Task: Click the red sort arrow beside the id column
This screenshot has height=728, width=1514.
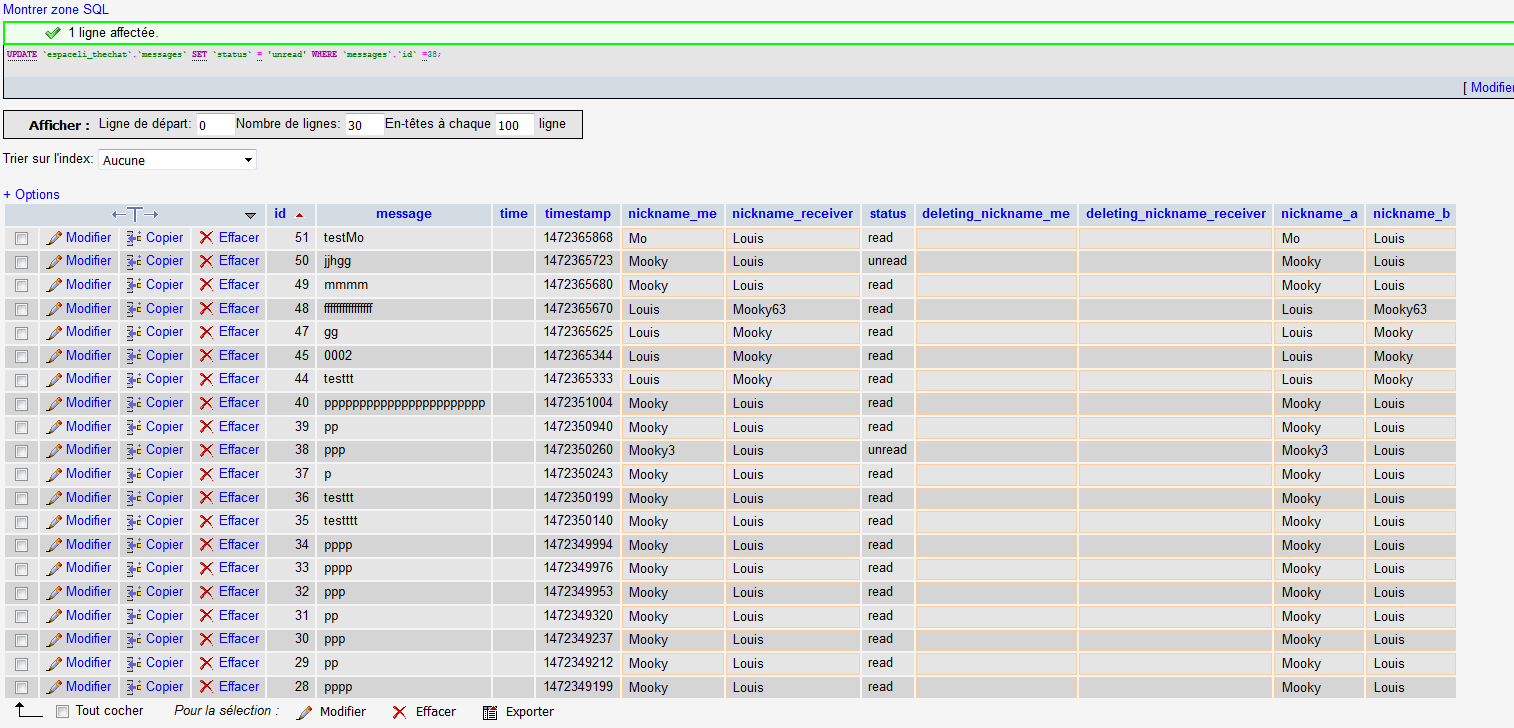Action: pyautogui.click(x=299, y=215)
